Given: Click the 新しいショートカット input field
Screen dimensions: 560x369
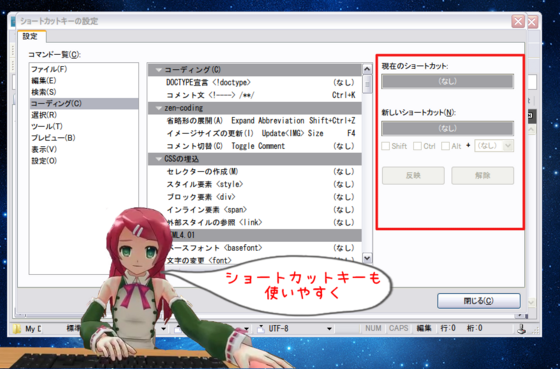Looking at the screenshot, I should tap(448, 128).
